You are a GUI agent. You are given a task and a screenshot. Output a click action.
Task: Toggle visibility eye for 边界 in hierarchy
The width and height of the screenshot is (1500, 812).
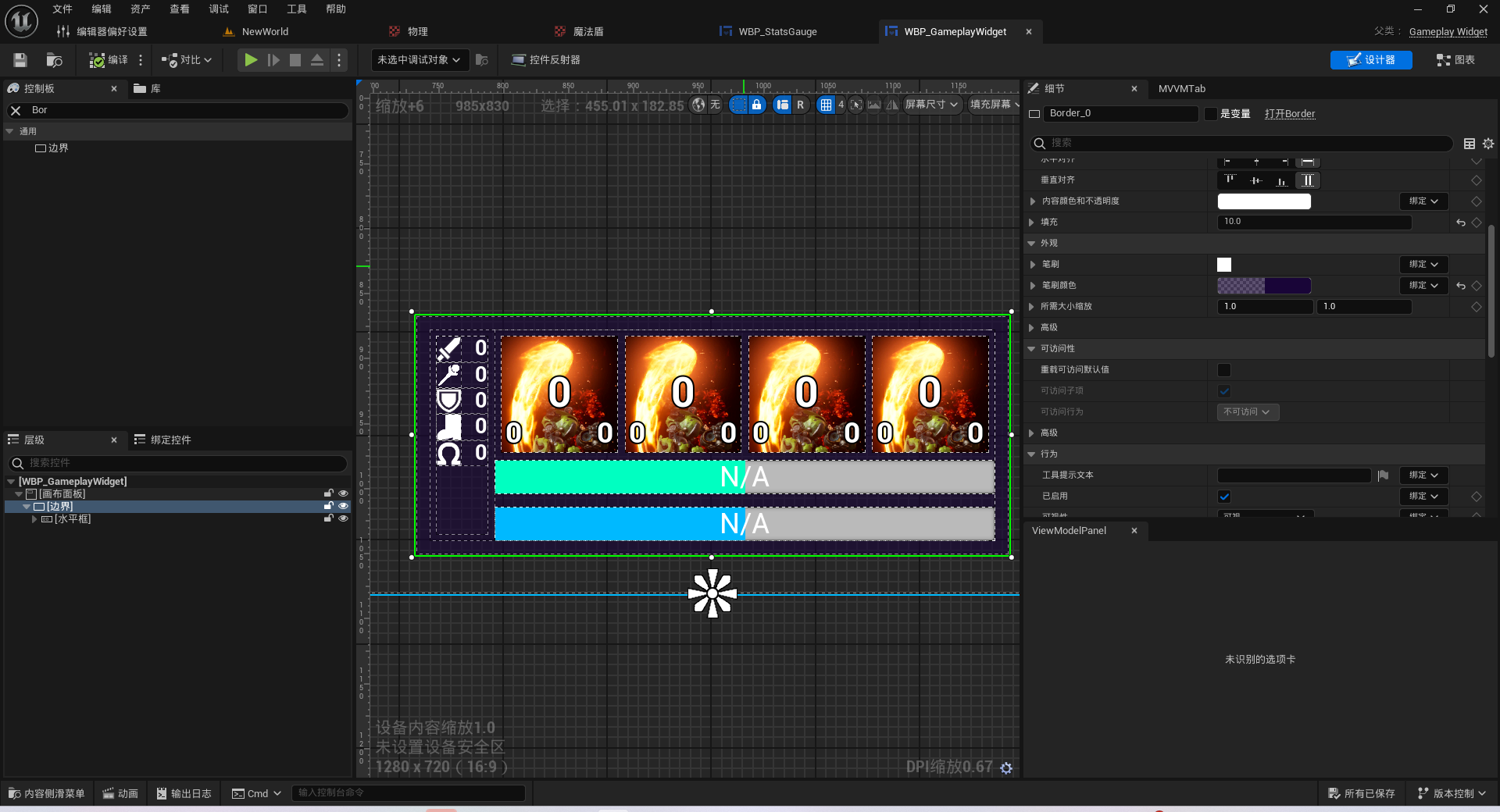(x=342, y=507)
